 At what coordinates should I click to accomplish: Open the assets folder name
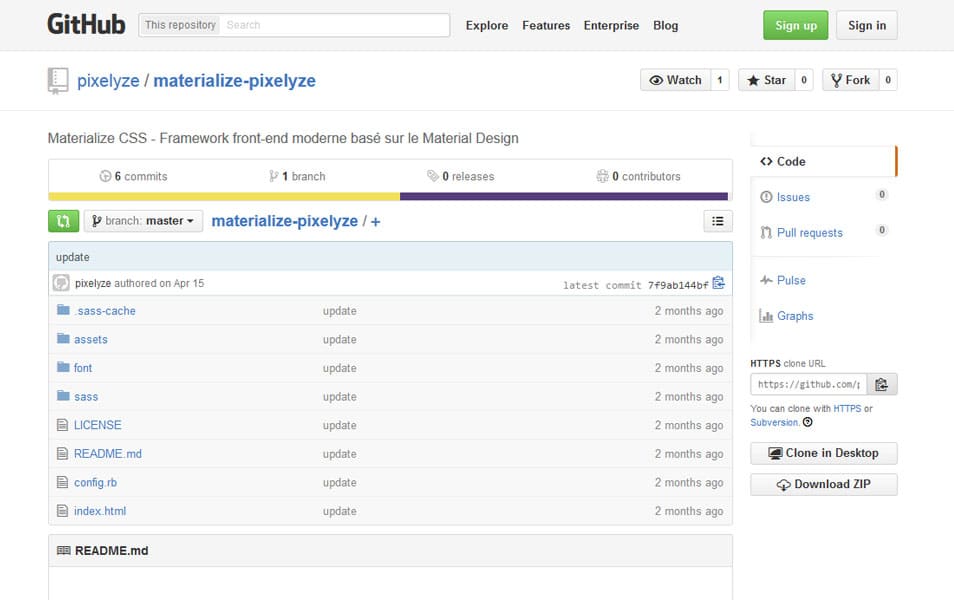pyautogui.click(x=91, y=340)
